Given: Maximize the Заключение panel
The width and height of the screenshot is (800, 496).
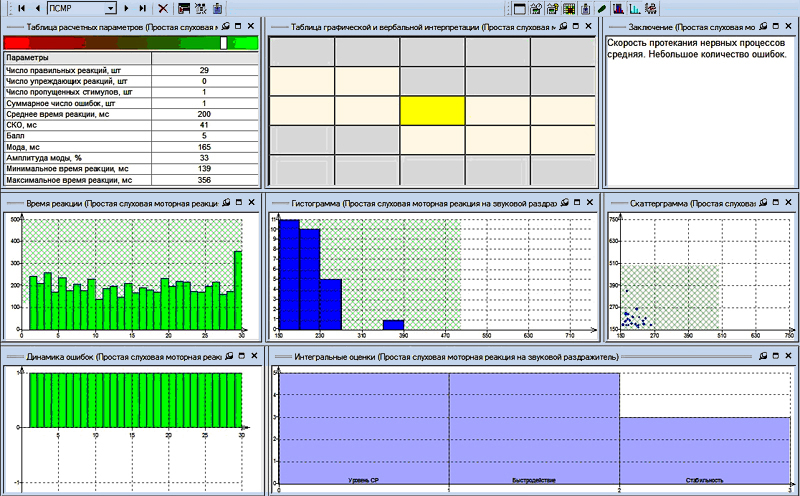Looking at the screenshot, I should [x=776, y=27].
